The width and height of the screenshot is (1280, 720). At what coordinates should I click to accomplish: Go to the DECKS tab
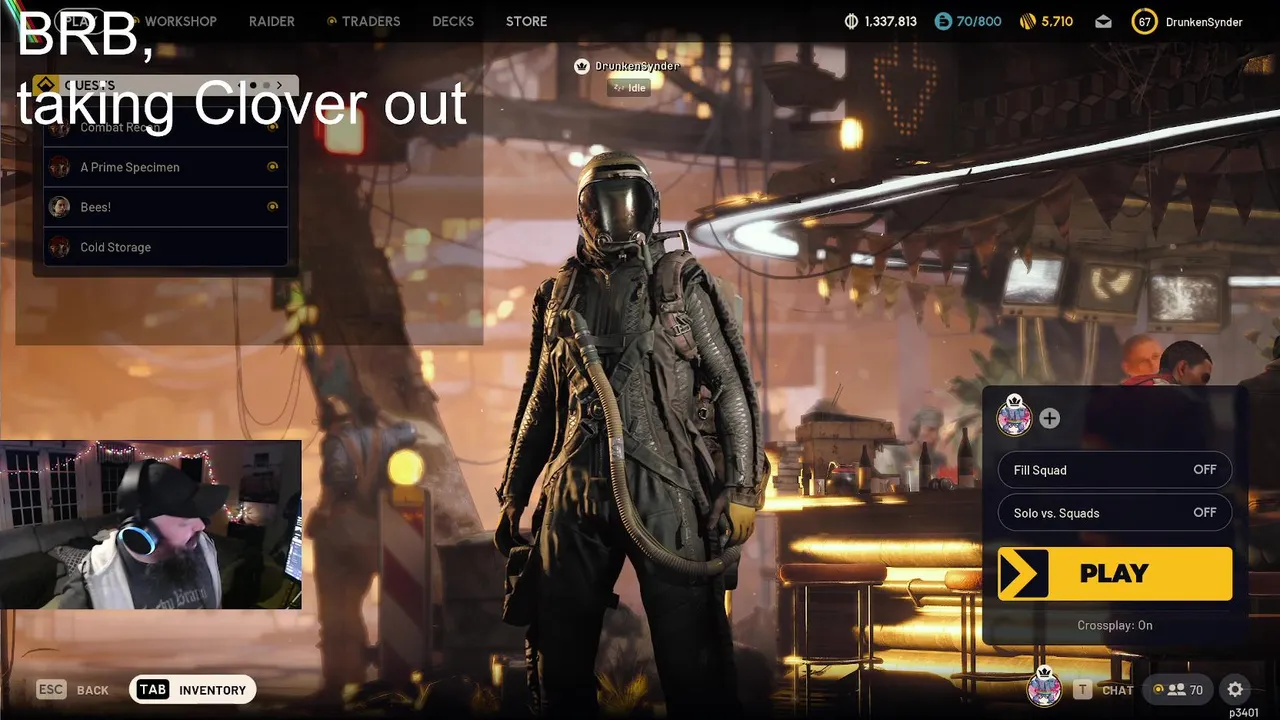point(453,21)
